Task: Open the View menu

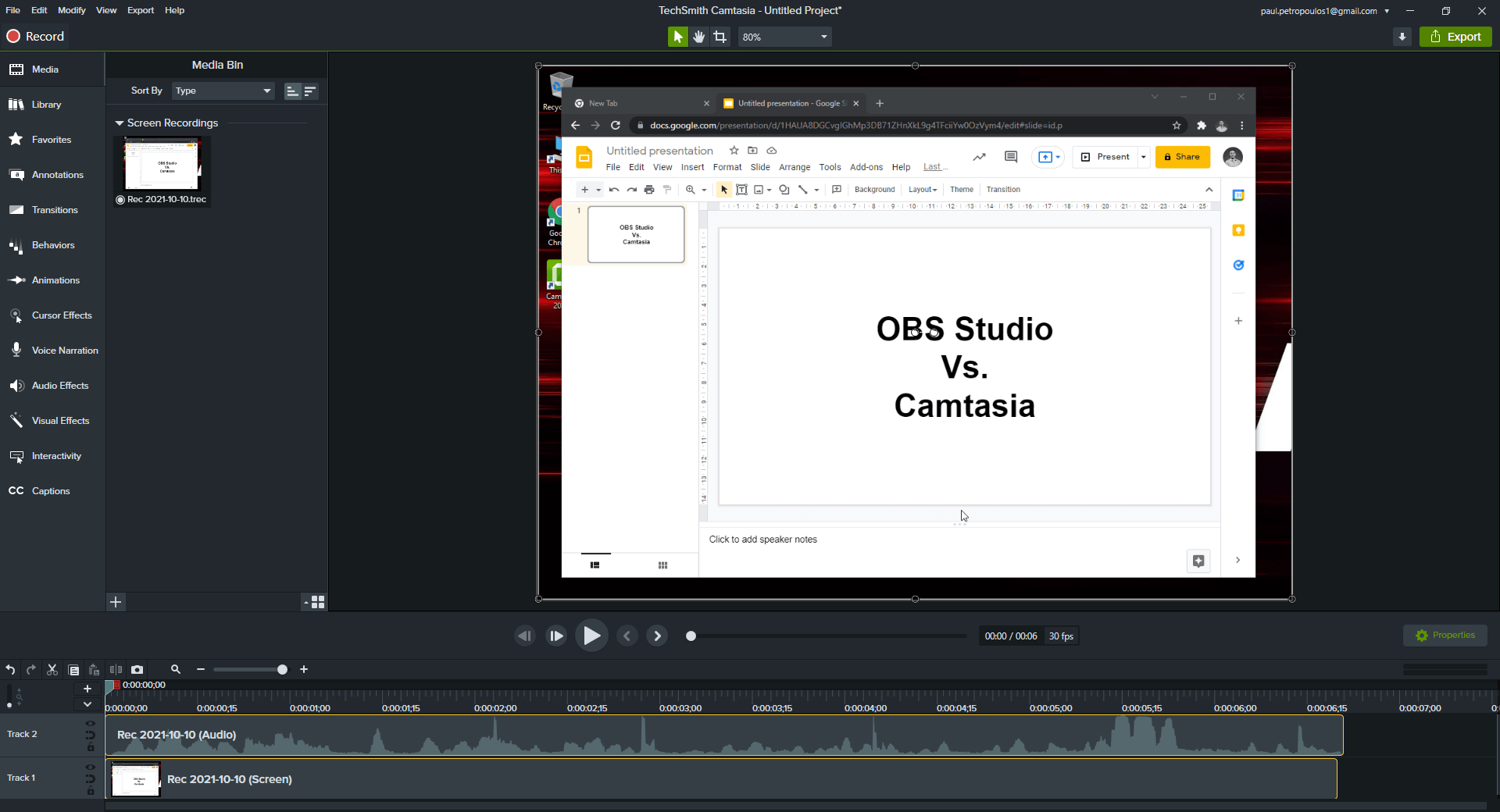Action: 106,10
